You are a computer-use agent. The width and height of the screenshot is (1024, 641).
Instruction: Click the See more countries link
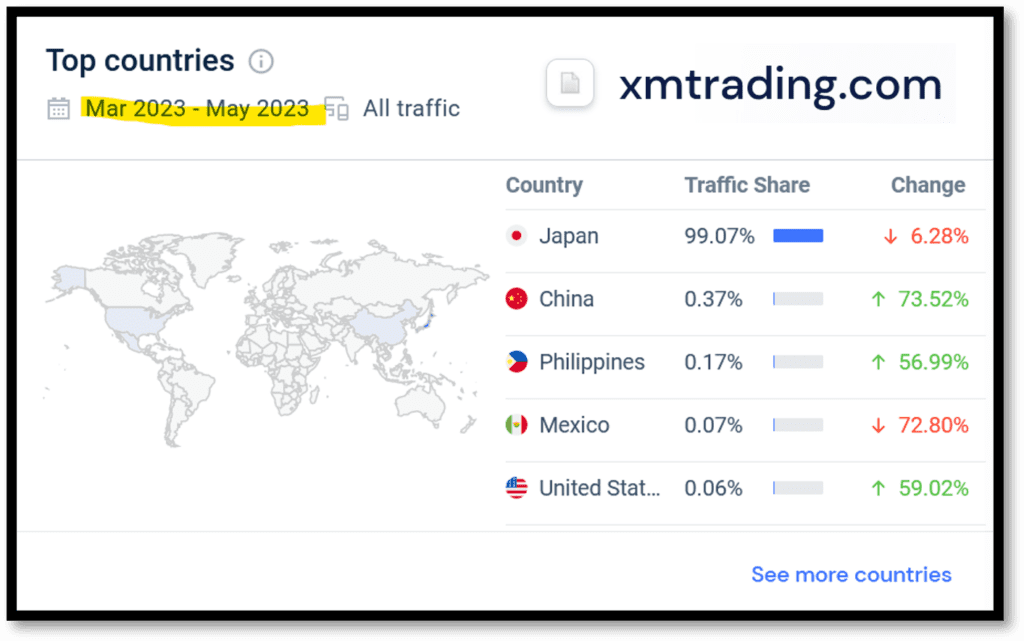pyautogui.click(x=851, y=574)
